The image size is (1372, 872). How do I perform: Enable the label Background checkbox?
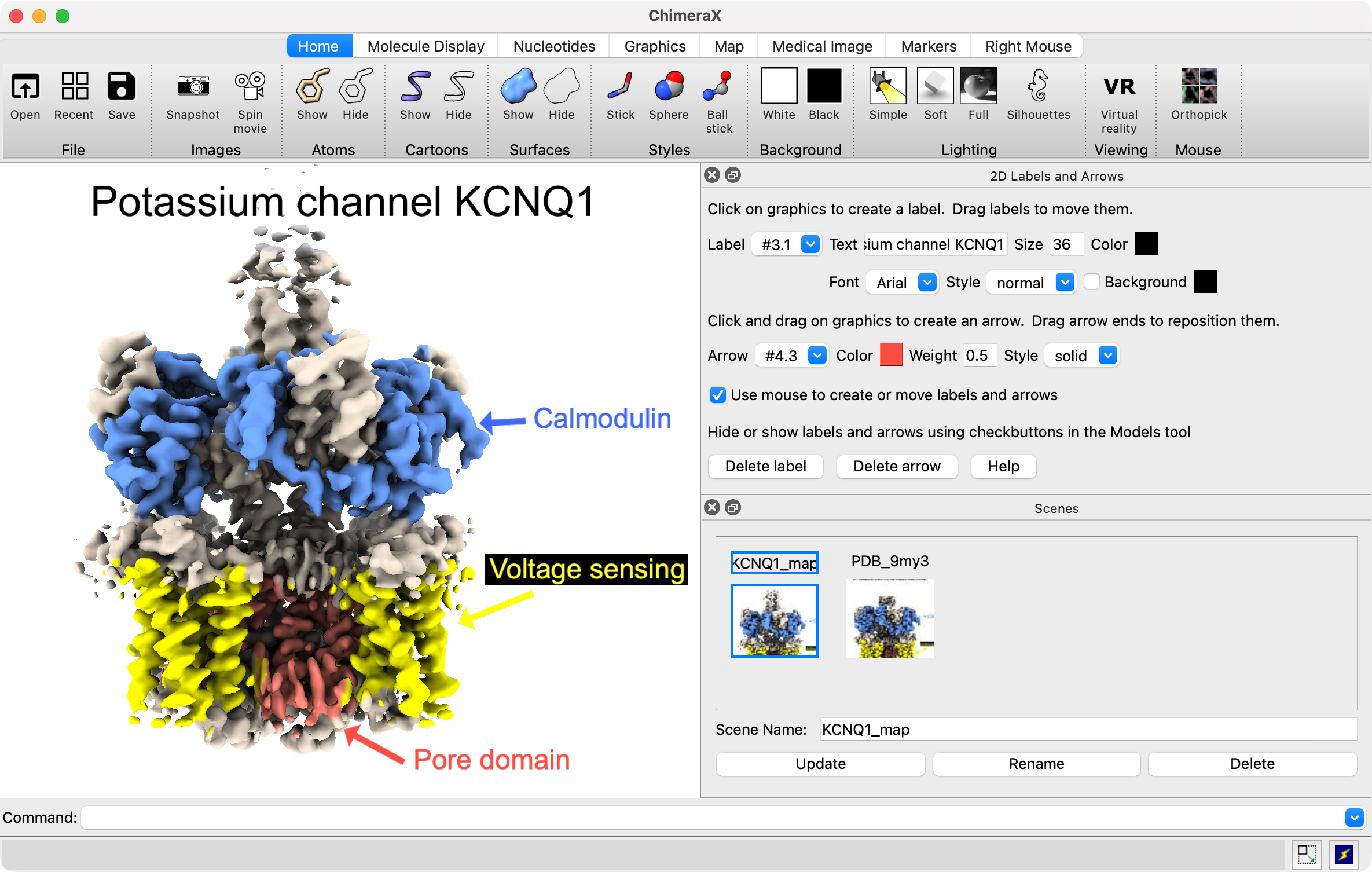[1092, 282]
